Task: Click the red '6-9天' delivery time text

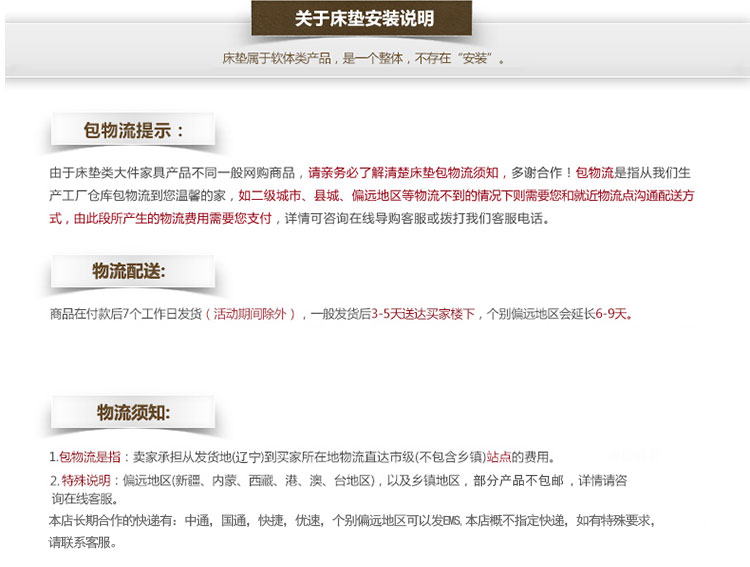Action: click(x=614, y=313)
